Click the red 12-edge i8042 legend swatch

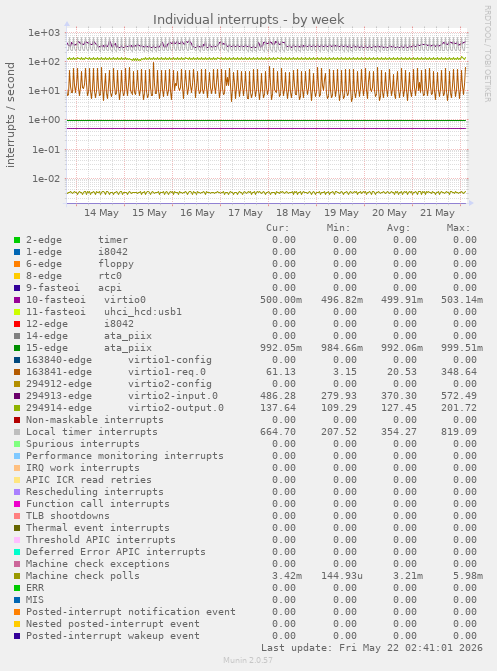click(17, 324)
